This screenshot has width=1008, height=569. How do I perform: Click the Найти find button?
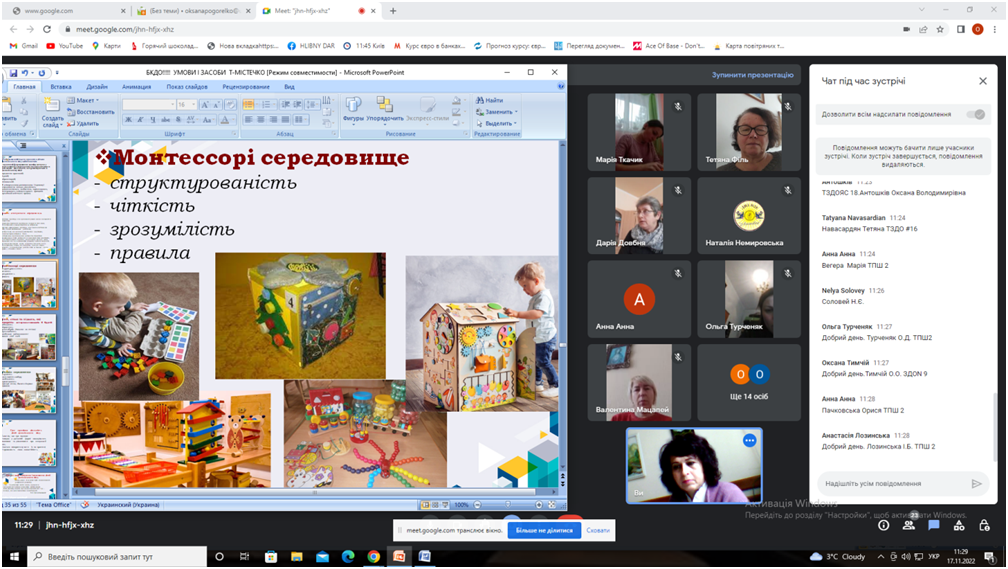pos(489,100)
